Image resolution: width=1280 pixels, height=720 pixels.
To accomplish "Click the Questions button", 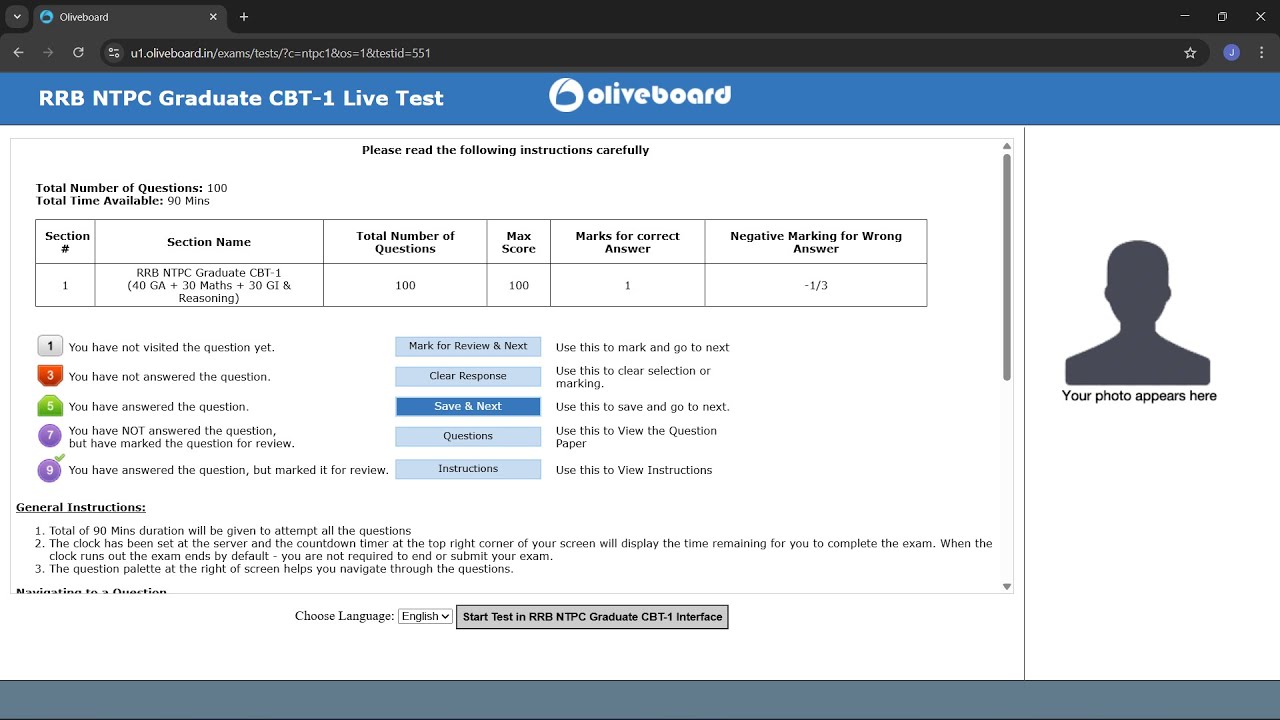I will [x=468, y=436].
